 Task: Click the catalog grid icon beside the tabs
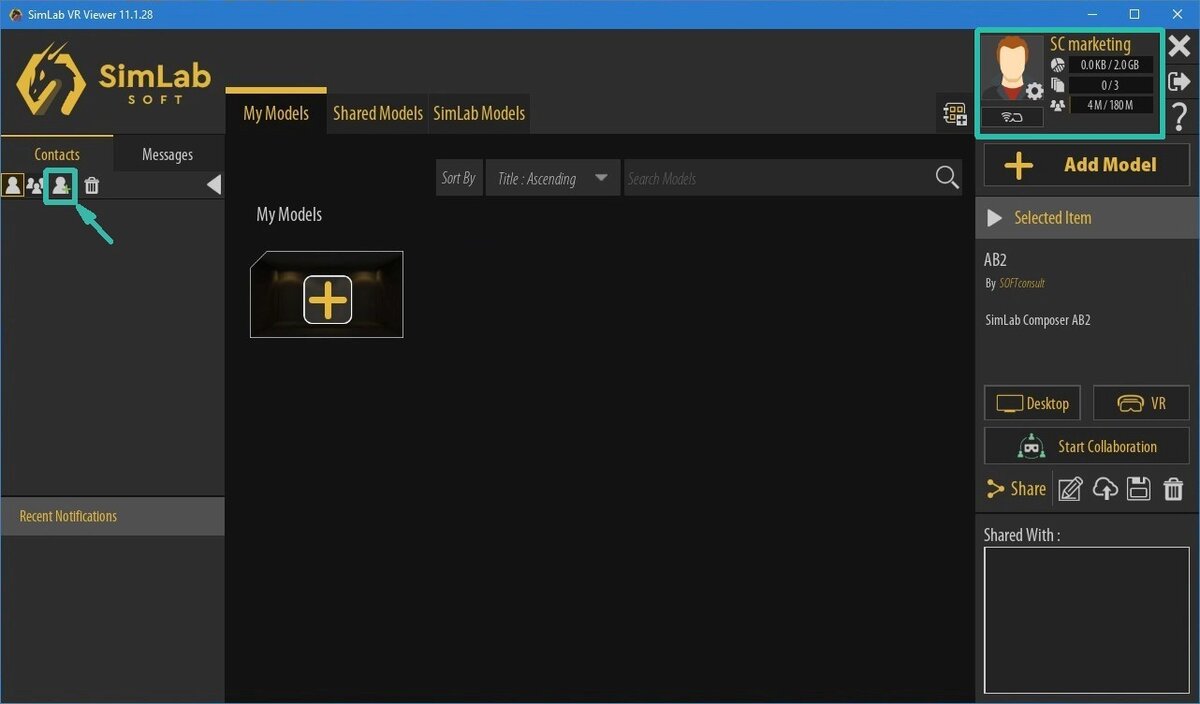[x=955, y=113]
